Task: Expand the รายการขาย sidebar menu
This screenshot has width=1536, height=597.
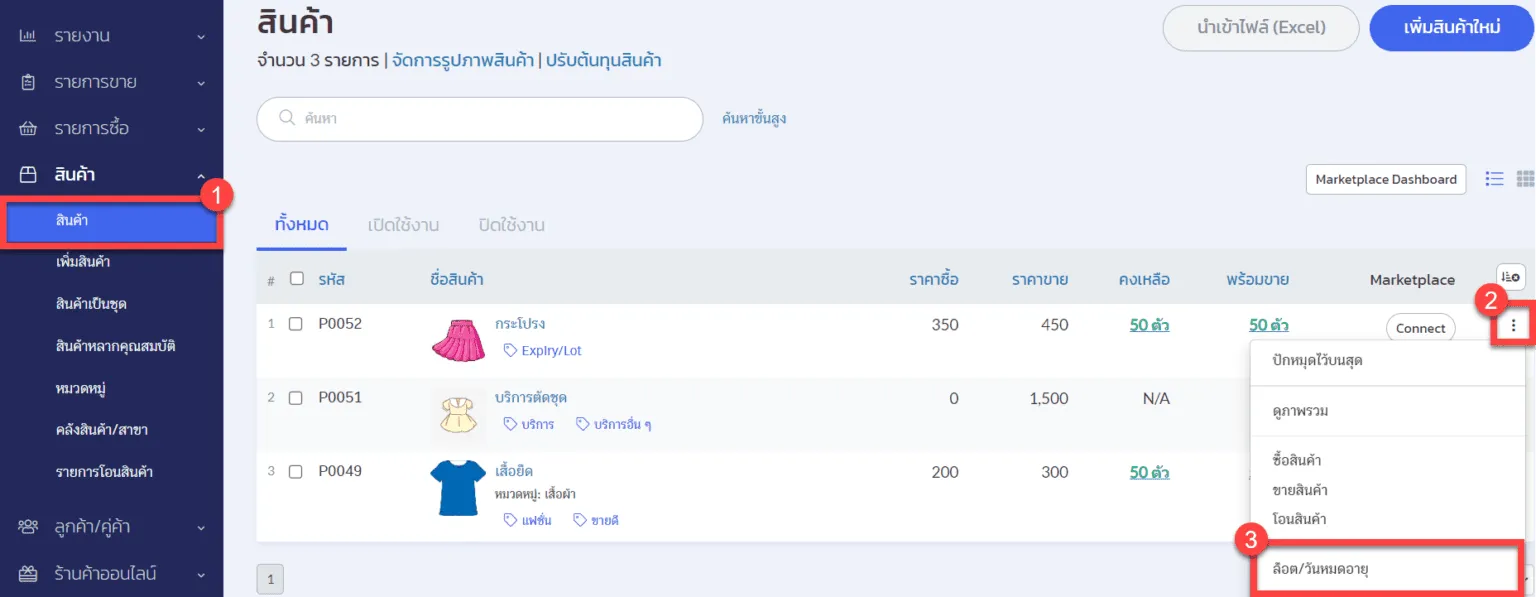Action: 110,82
